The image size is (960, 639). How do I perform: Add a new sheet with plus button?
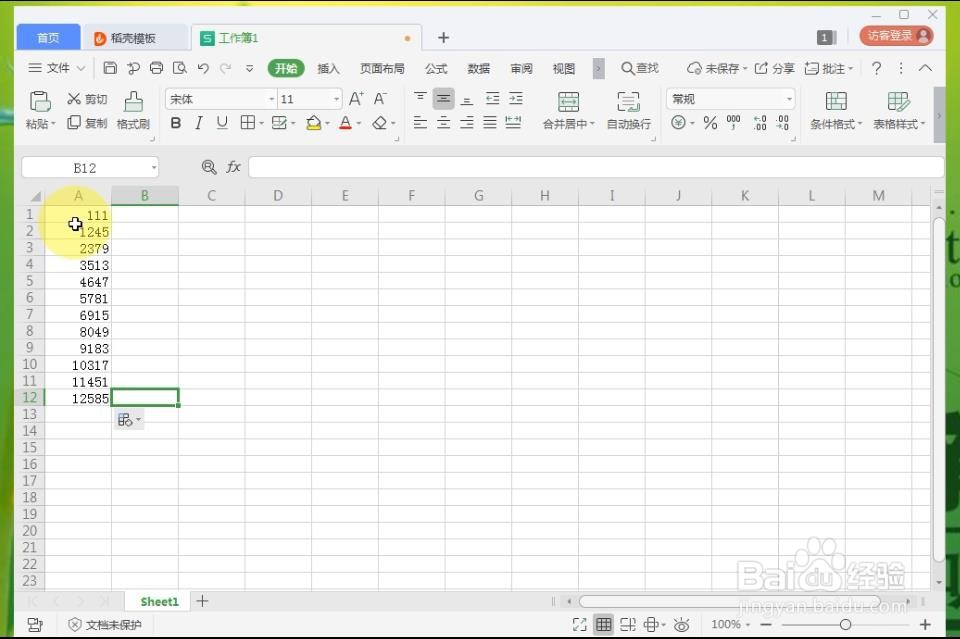coord(203,602)
